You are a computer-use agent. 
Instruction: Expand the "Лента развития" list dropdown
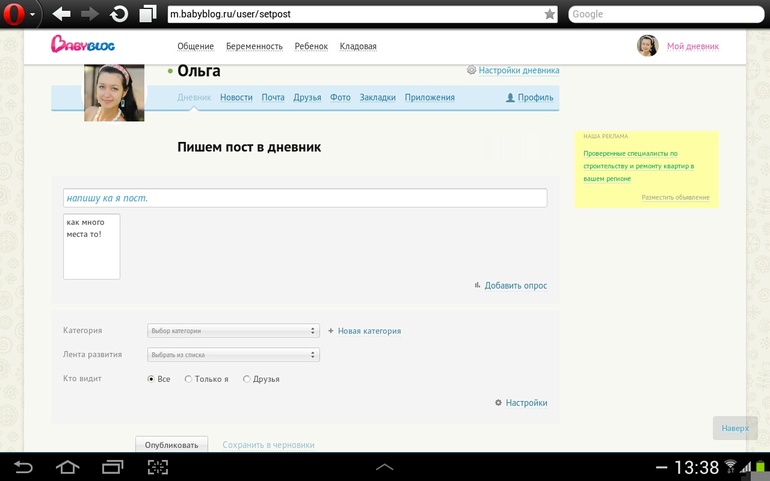233,355
